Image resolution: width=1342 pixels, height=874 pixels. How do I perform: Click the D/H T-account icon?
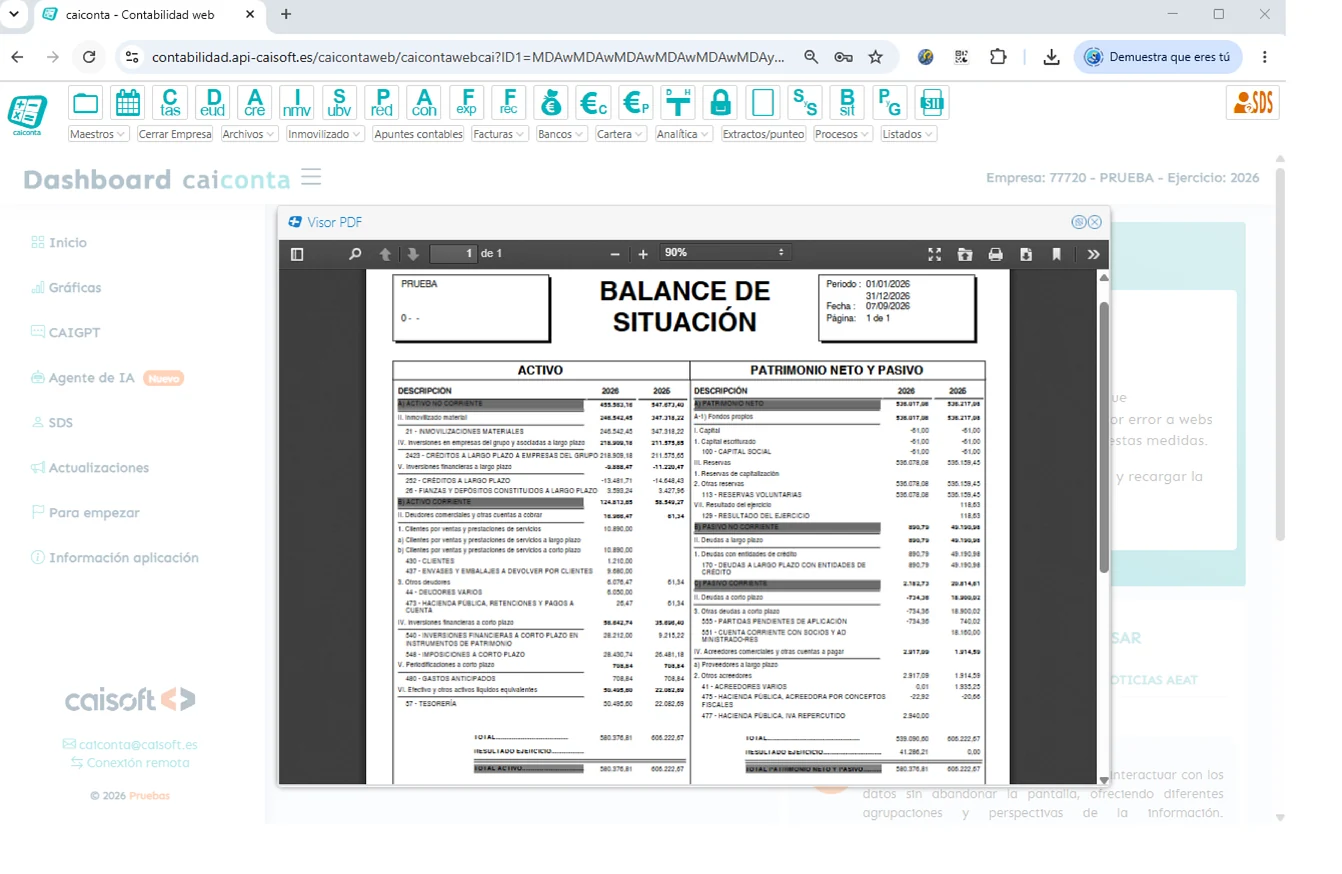click(x=678, y=102)
